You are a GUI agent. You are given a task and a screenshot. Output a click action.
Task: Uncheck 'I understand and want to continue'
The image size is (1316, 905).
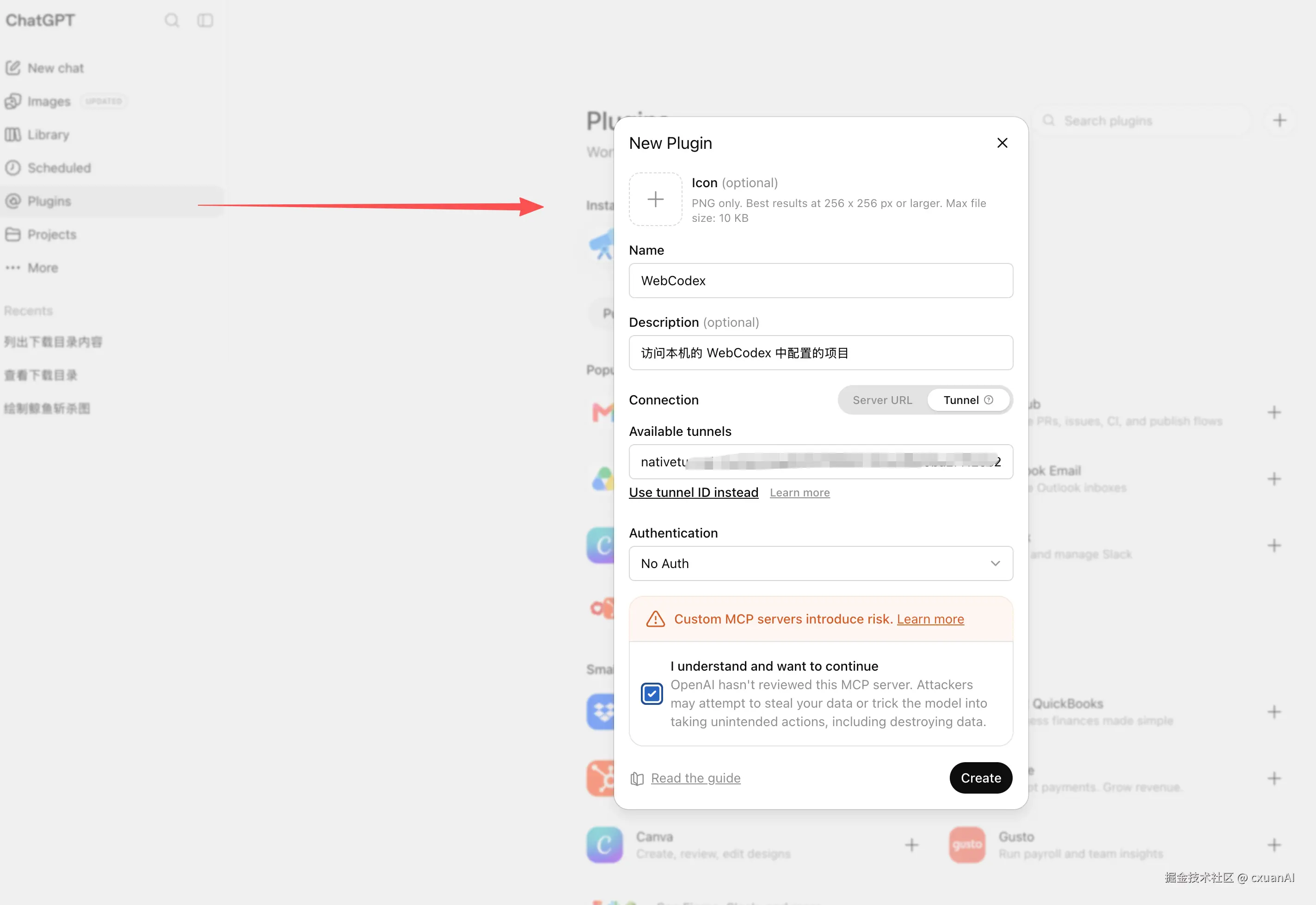tap(652, 693)
